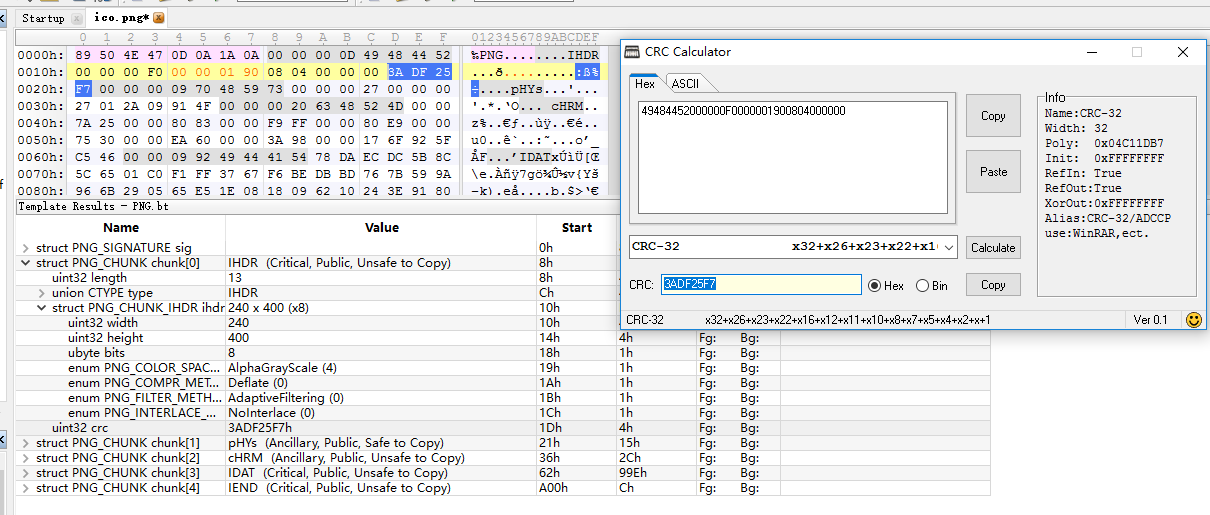Switch to the ASCII input tab
Viewport: 1210px width, 515px height.
point(685,84)
